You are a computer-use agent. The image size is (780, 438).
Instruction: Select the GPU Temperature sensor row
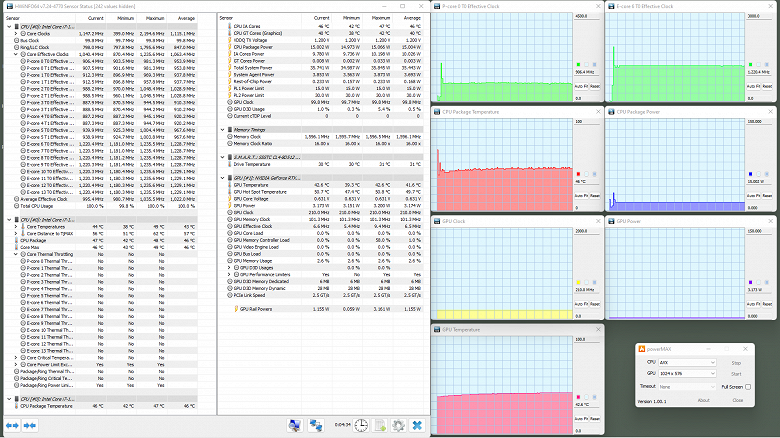tap(324, 185)
